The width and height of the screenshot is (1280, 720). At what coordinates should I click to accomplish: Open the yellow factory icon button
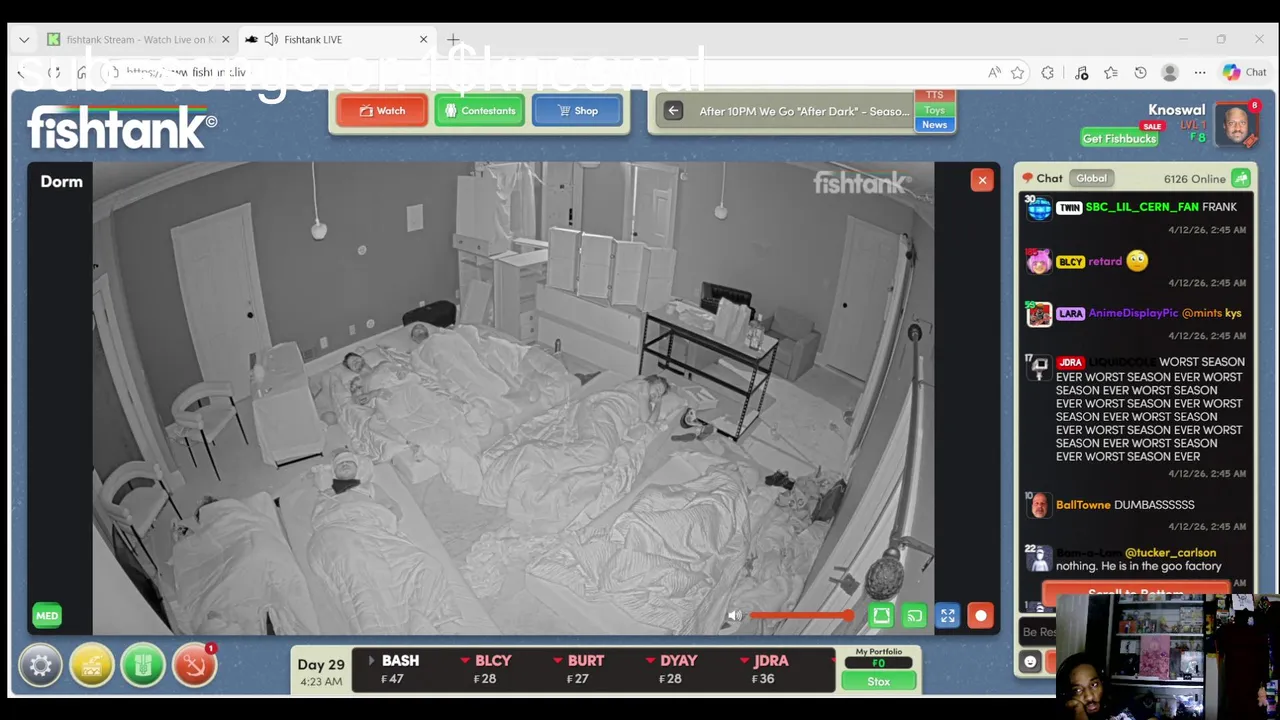coord(92,665)
